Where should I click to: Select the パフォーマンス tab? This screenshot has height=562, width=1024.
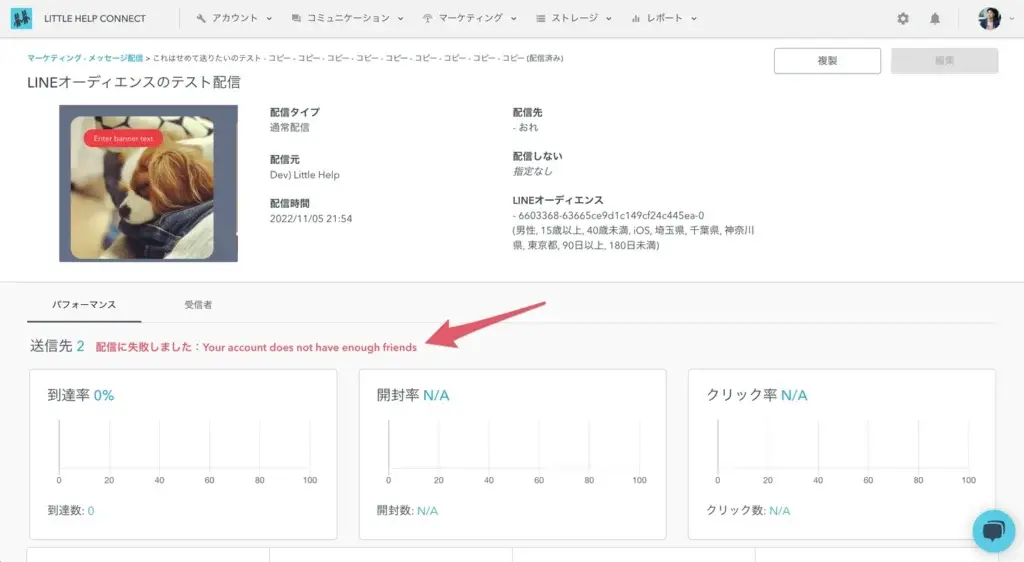click(83, 303)
